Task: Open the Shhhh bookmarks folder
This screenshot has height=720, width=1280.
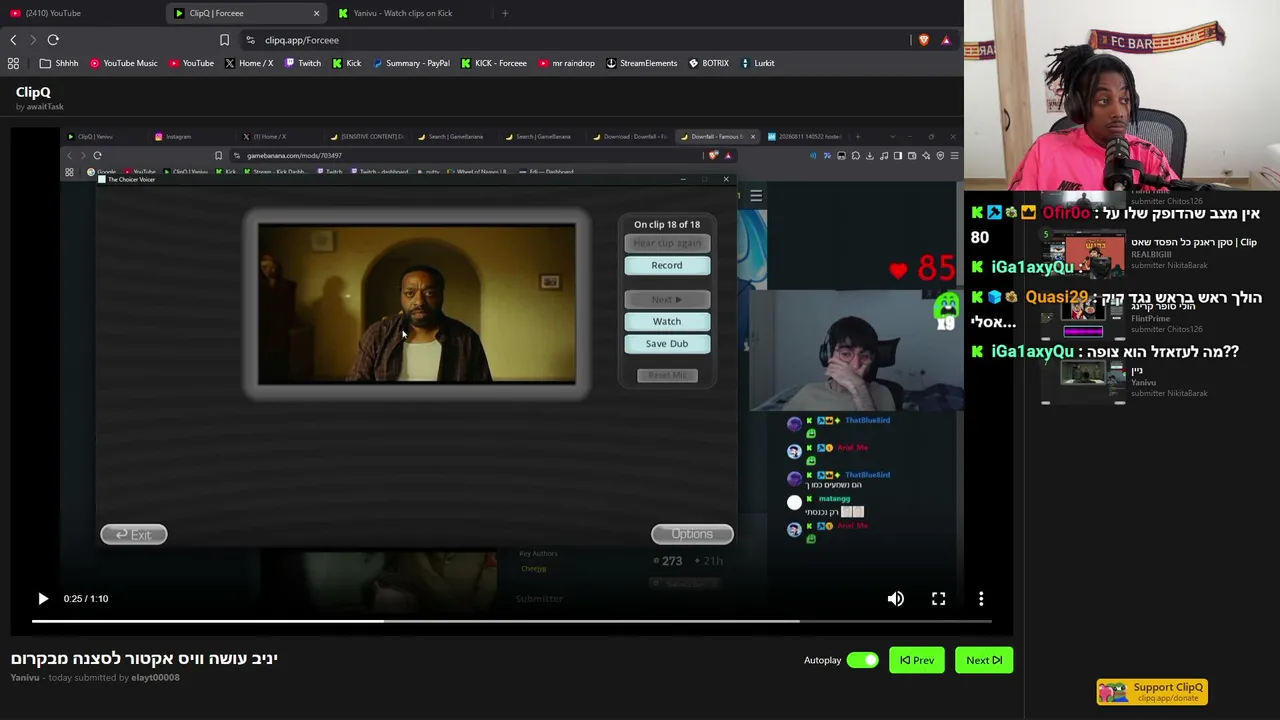Action: pos(59,63)
